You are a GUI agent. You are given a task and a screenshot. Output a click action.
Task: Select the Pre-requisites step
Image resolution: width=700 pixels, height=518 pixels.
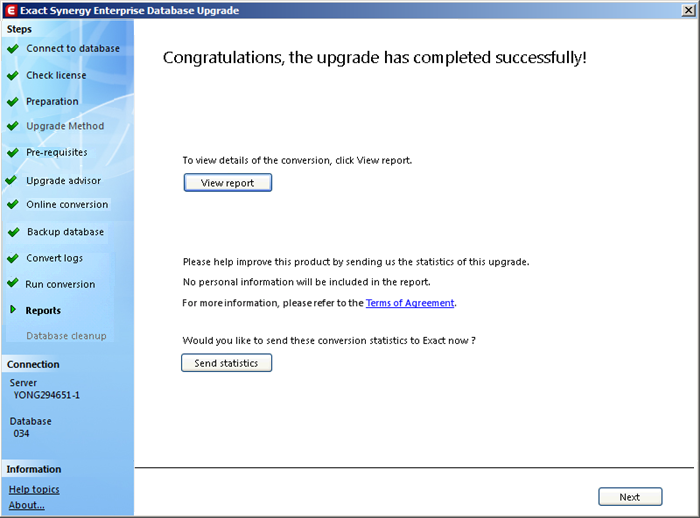pyautogui.click(x=57, y=153)
